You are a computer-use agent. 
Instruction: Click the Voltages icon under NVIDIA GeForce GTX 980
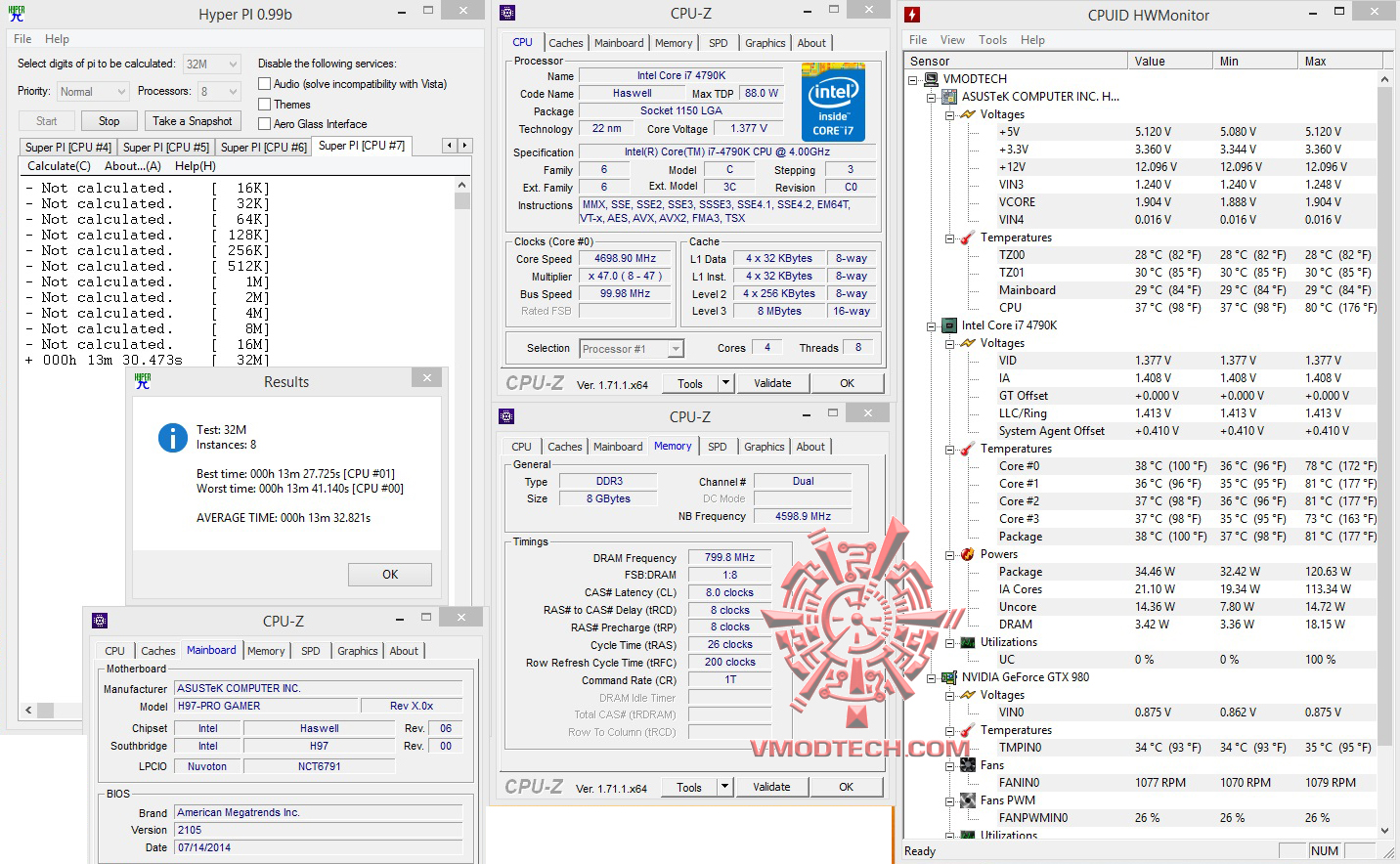pos(968,695)
